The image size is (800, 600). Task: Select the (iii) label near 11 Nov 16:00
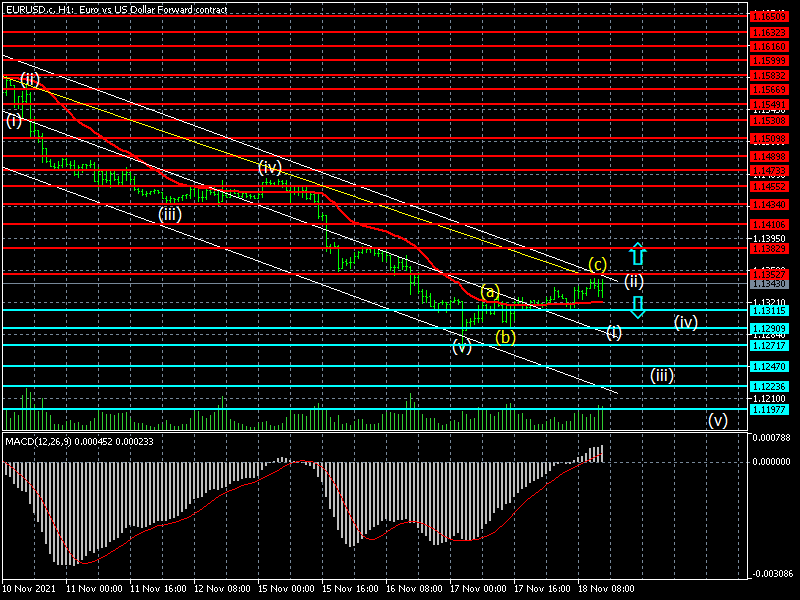pyautogui.click(x=170, y=213)
